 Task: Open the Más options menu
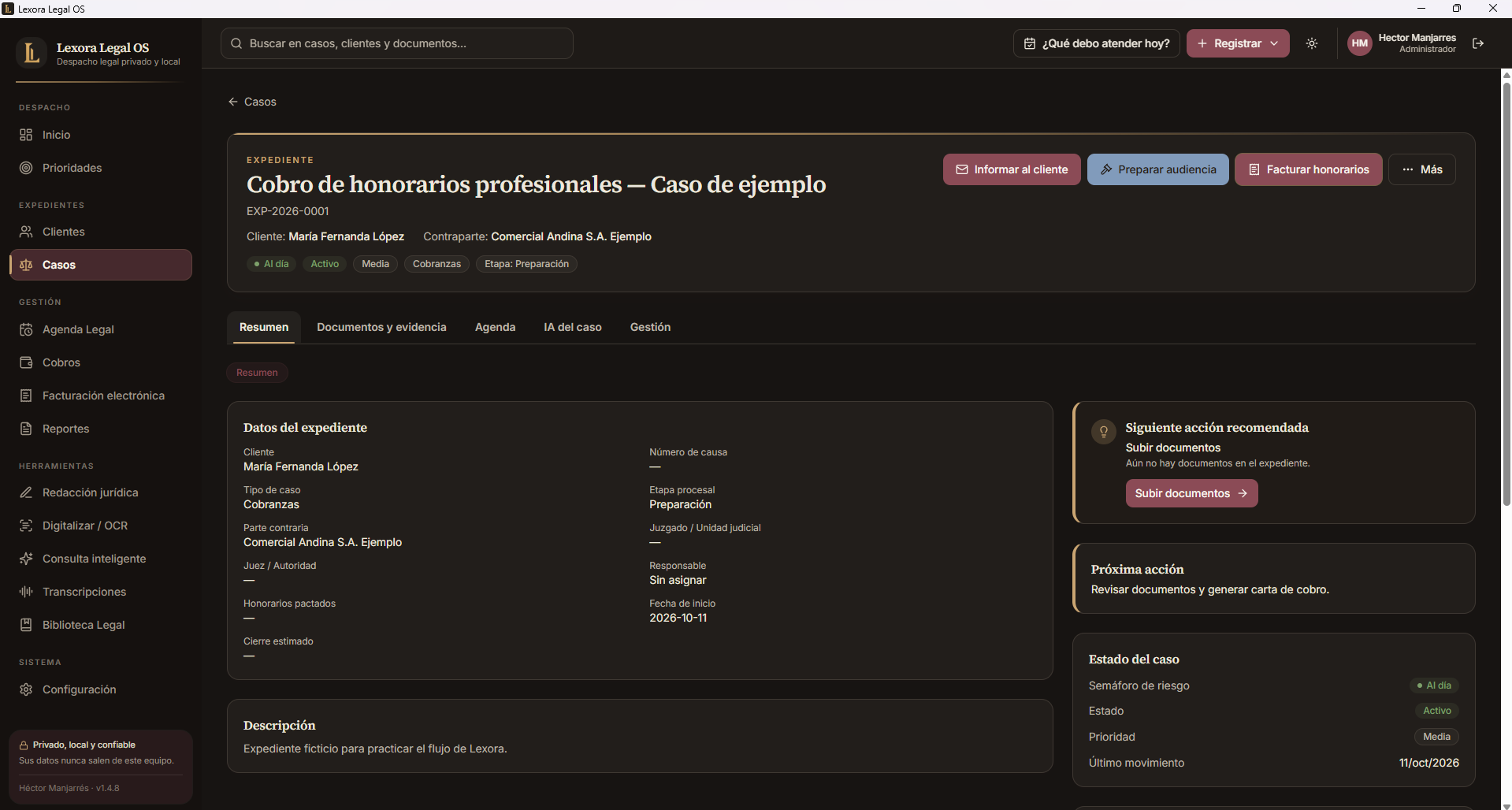(x=1422, y=169)
